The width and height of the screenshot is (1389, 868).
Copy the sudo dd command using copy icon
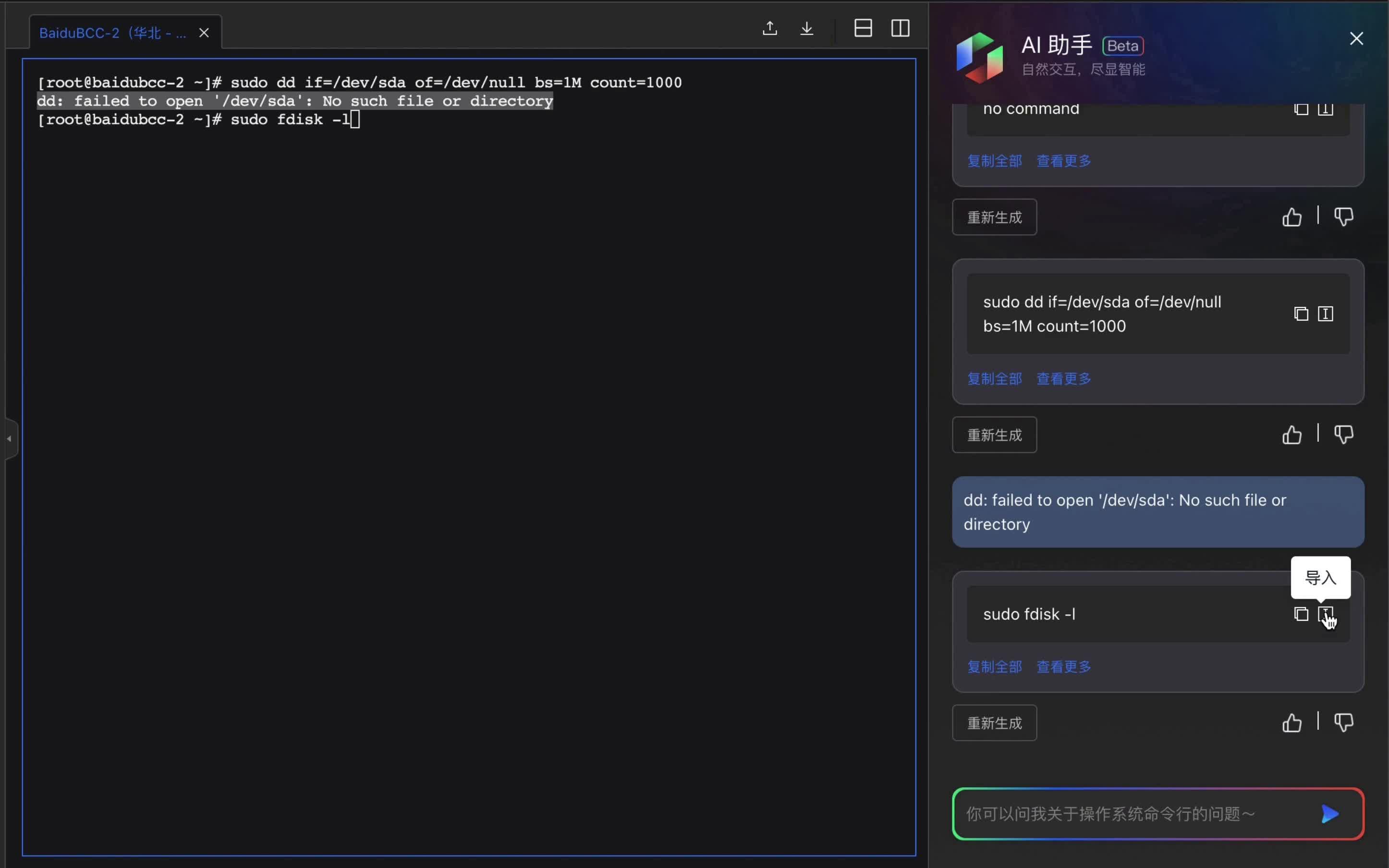pyautogui.click(x=1300, y=314)
